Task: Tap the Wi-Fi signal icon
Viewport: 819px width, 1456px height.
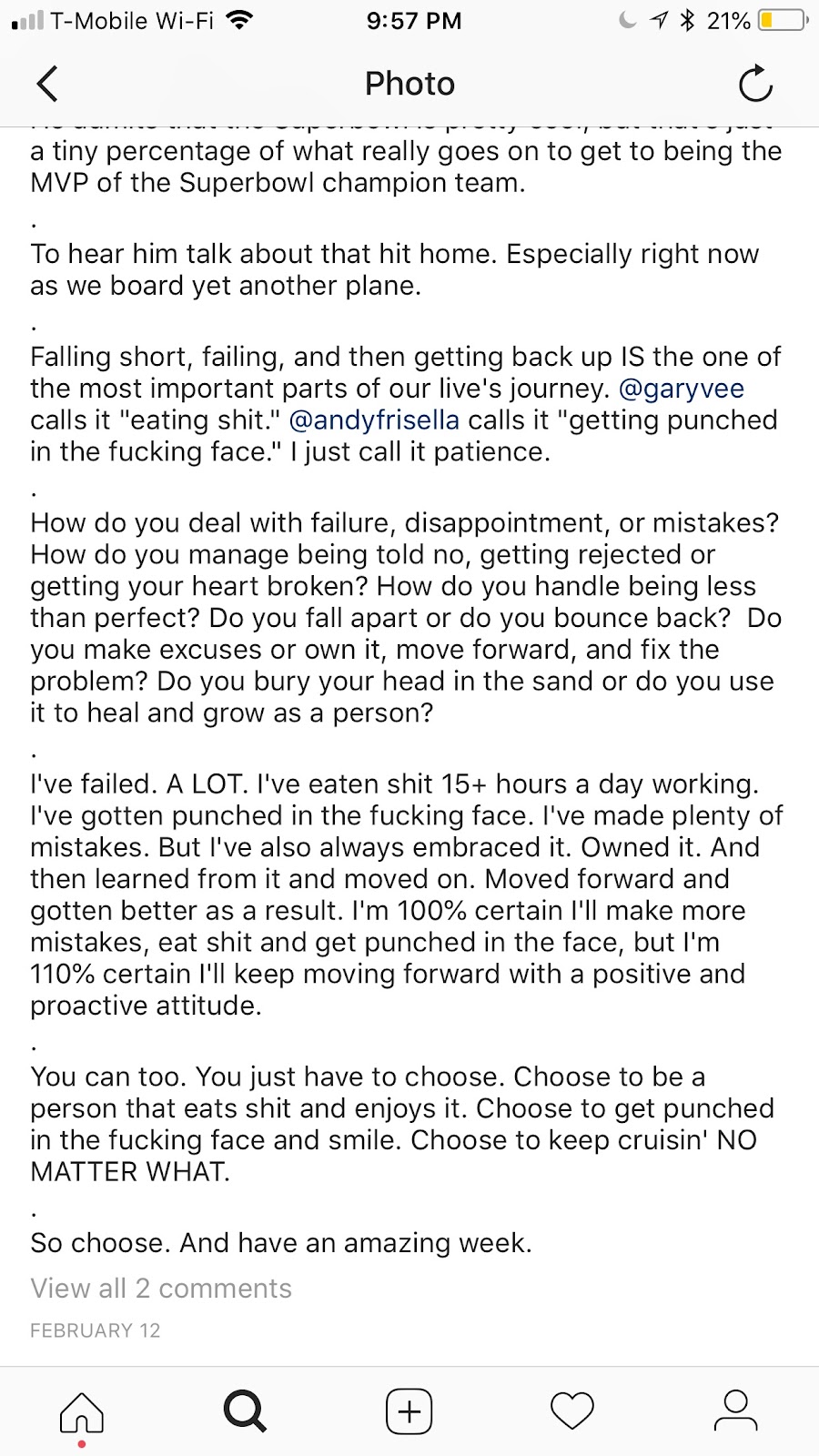Action: (239, 20)
